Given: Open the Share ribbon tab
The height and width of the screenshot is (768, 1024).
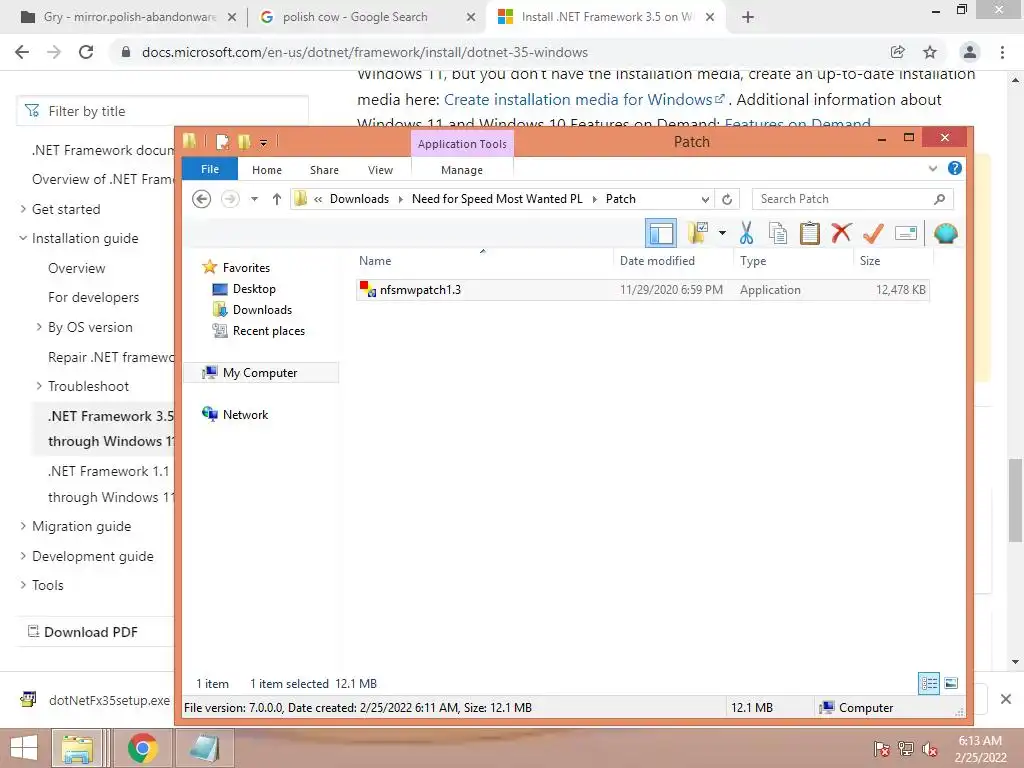Looking at the screenshot, I should [324, 170].
